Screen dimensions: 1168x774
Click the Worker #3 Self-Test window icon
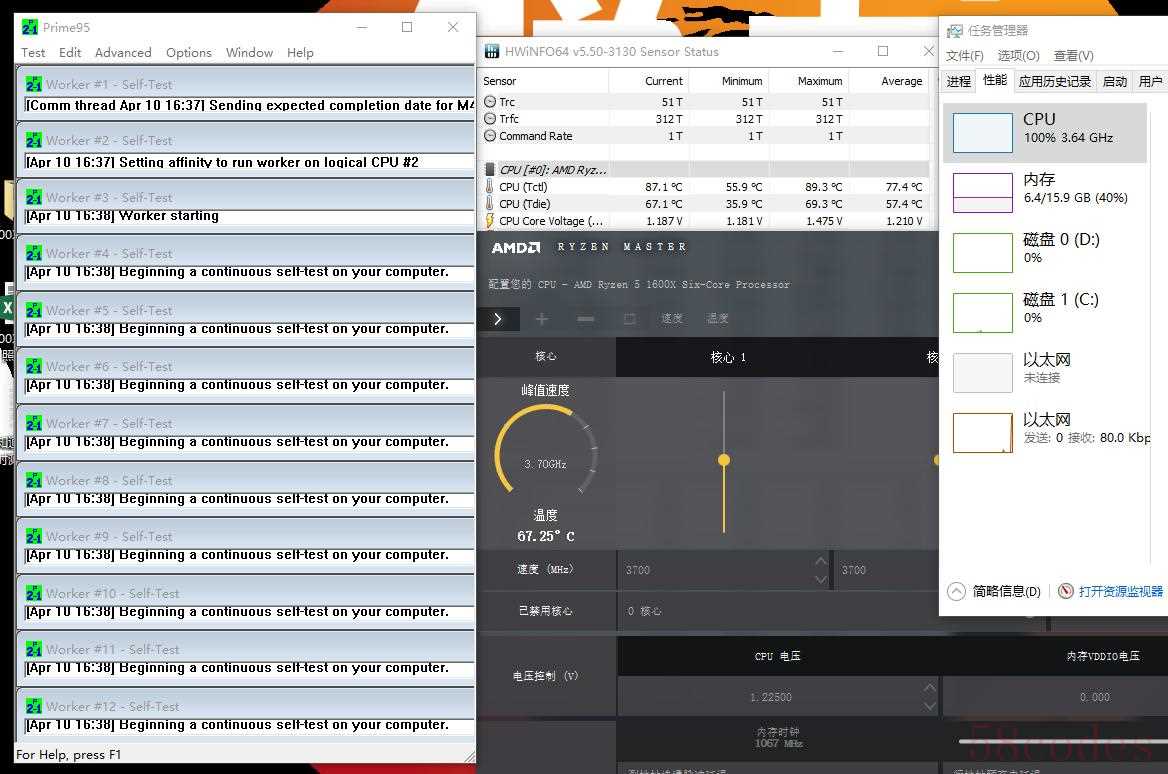pyautogui.click(x=34, y=197)
